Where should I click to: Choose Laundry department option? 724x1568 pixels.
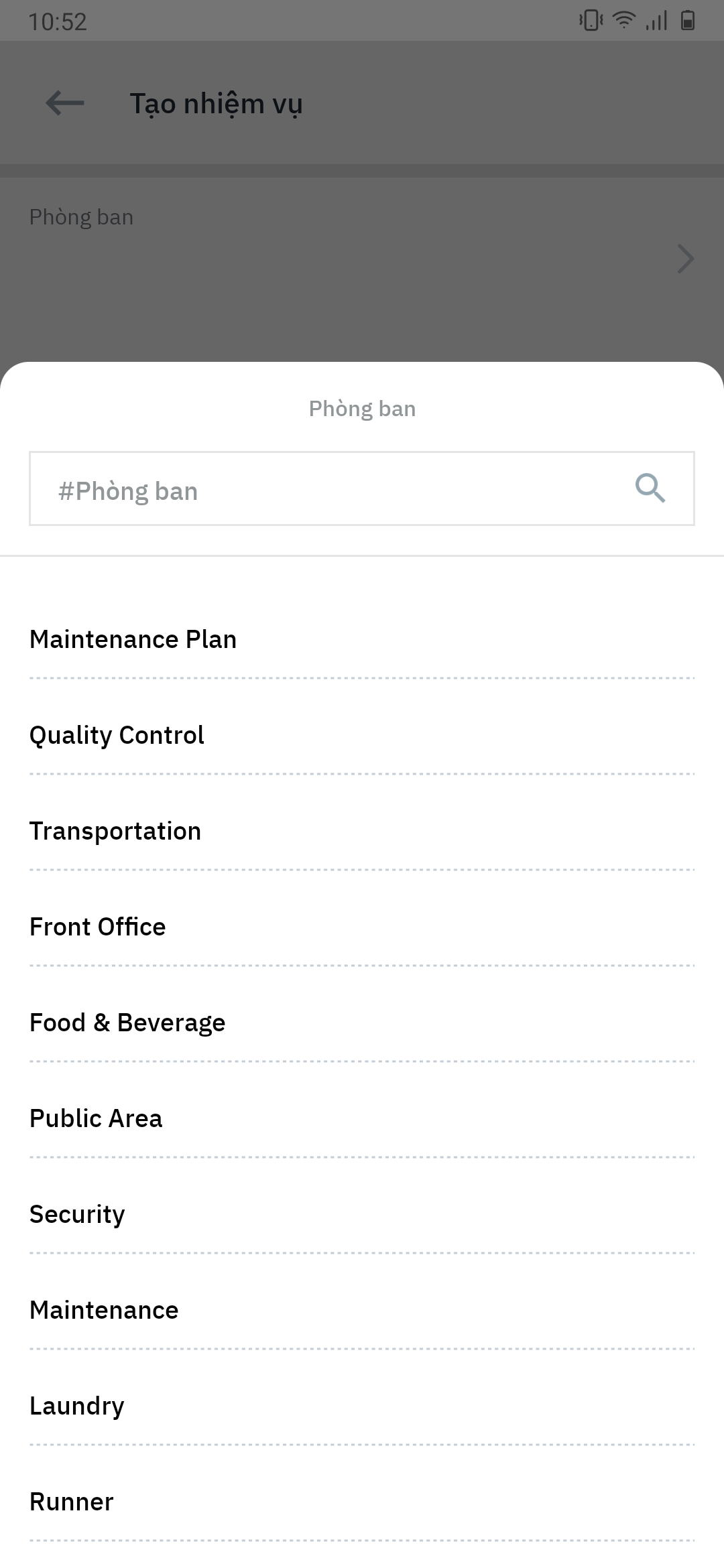click(77, 1406)
